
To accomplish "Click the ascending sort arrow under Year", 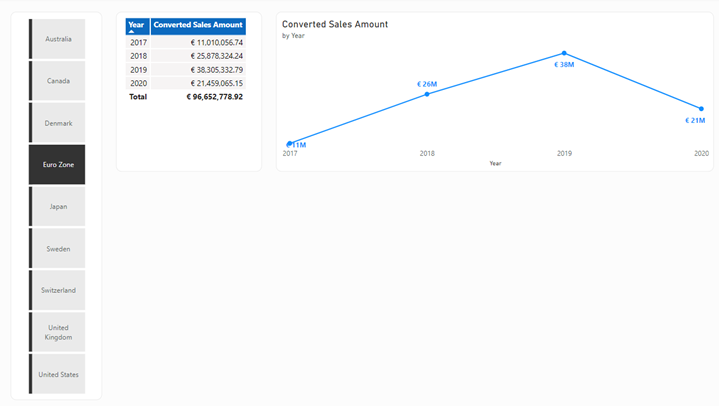I will pyautogui.click(x=132, y=32).
